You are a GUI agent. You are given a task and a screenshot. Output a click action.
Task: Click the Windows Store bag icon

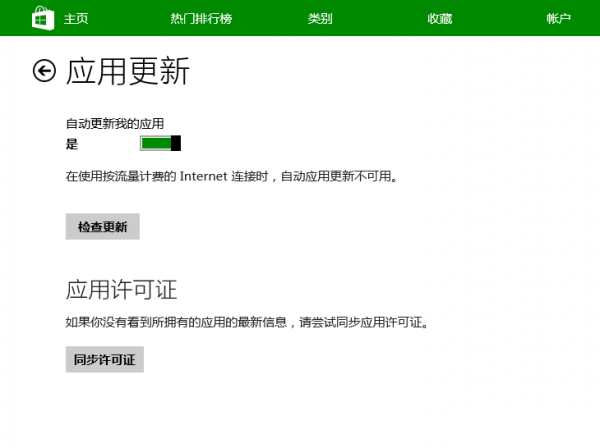[43, 18]
